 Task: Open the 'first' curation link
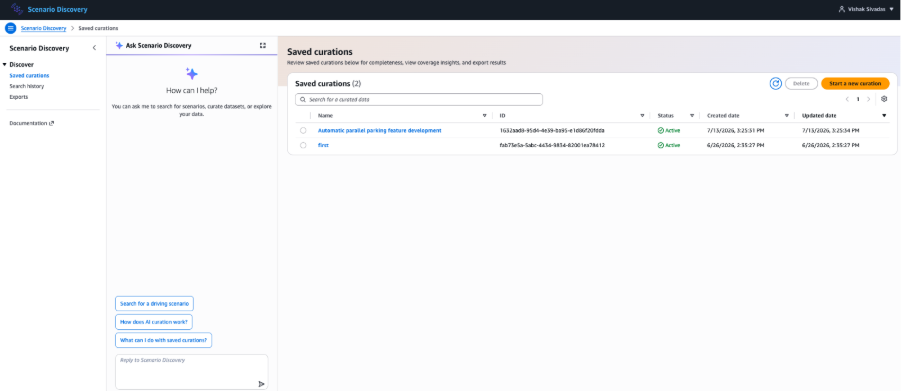[x=323, y=145]
